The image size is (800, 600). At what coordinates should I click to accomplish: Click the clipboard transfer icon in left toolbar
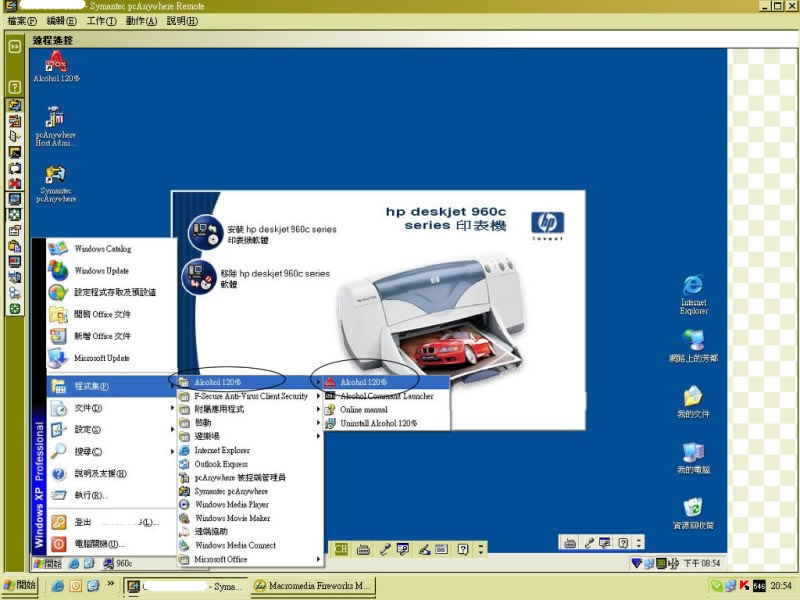15,246
